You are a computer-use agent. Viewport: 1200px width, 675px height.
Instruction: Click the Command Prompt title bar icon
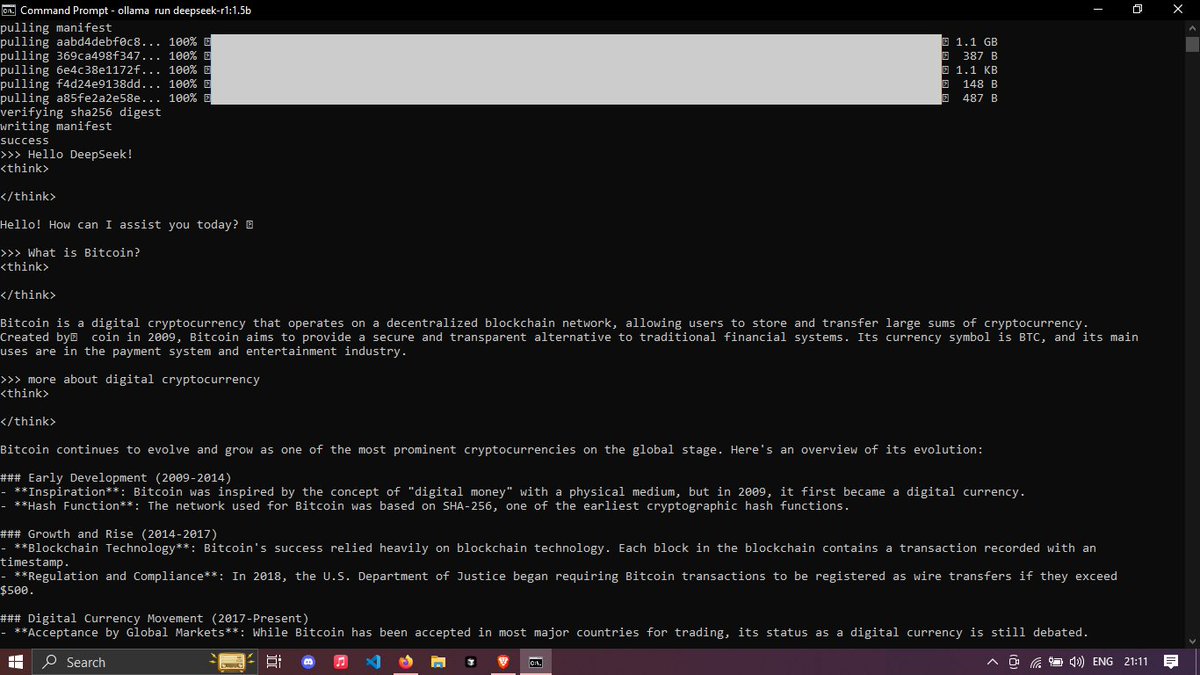tap(9, 9)
